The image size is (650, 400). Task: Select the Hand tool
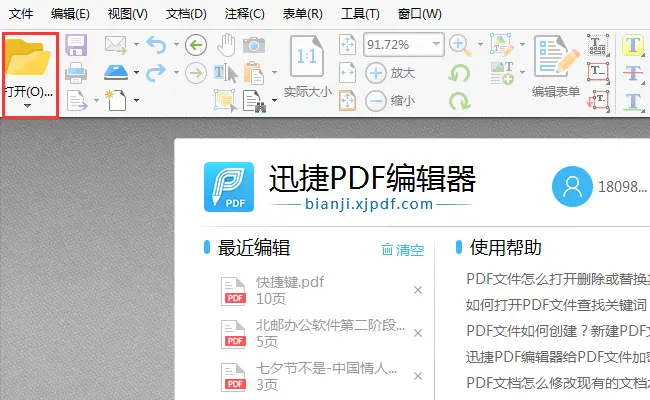click(226, 45)
